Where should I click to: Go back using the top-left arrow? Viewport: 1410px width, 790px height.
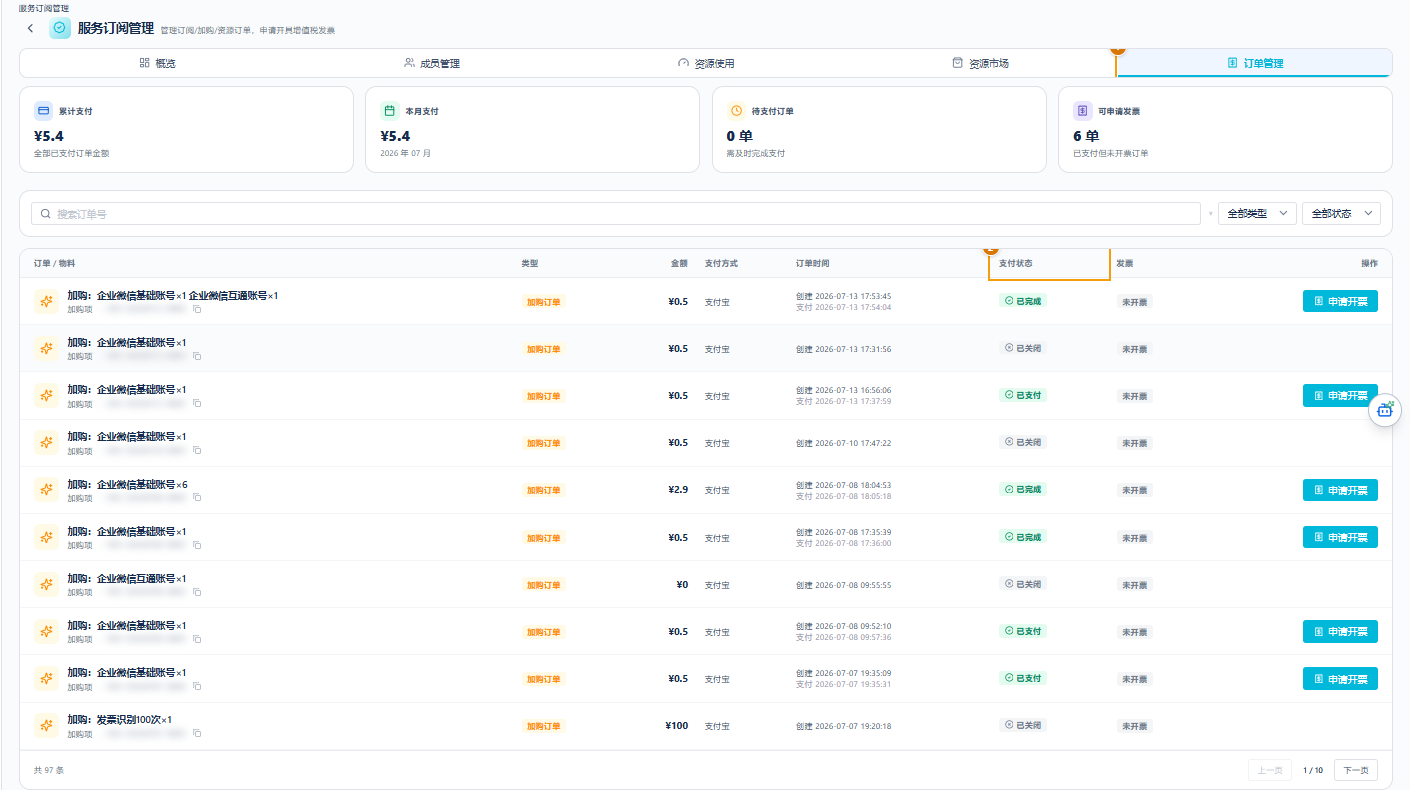[x=30, y=28]
